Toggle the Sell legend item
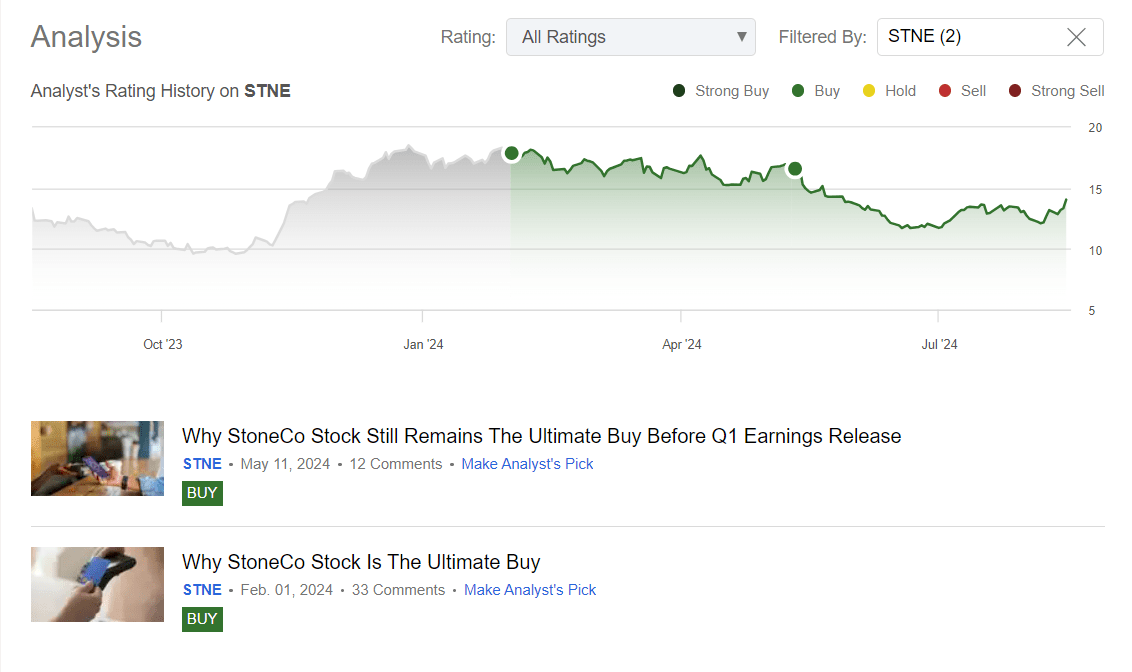The width and height of the screenshot is (1132, 672). tap(962, 91)
